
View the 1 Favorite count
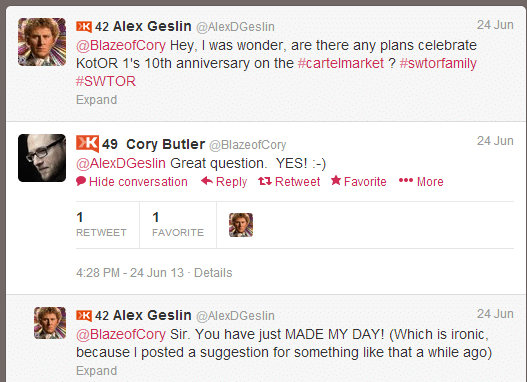coord(178,224)
